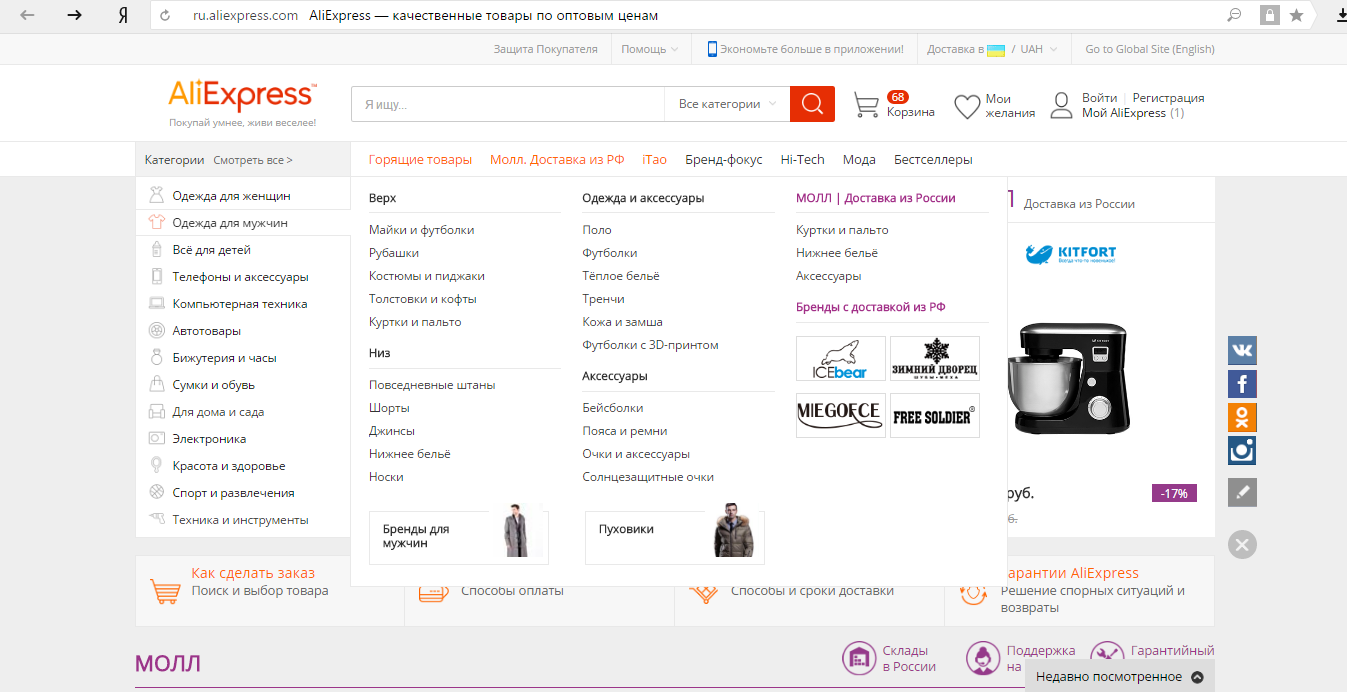This screenshot has width=1347, height=692.
Task: Focus the Я ищу search field
Action: [508, 104]
